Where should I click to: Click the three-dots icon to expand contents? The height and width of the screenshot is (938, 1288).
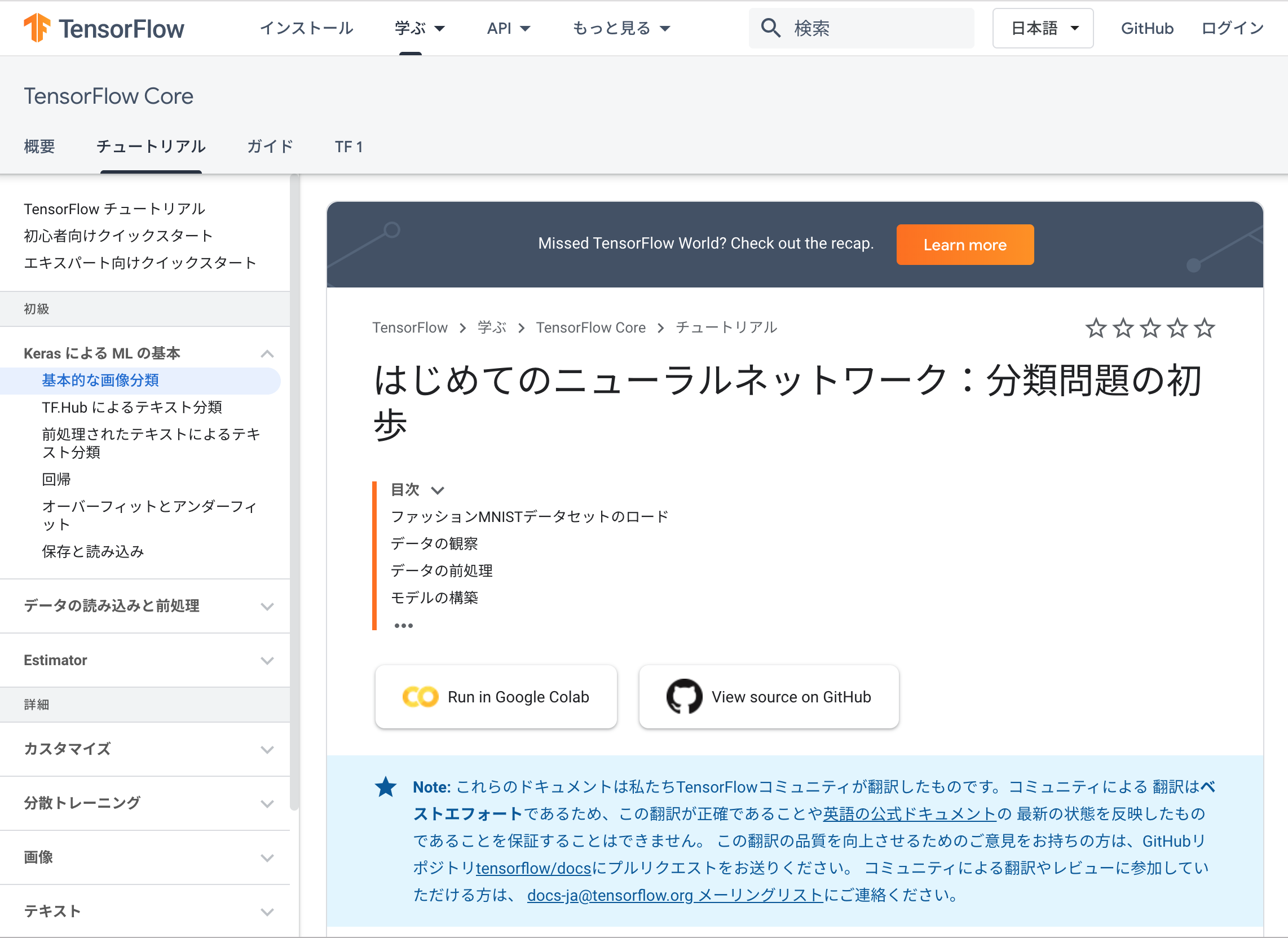(403, 626)
